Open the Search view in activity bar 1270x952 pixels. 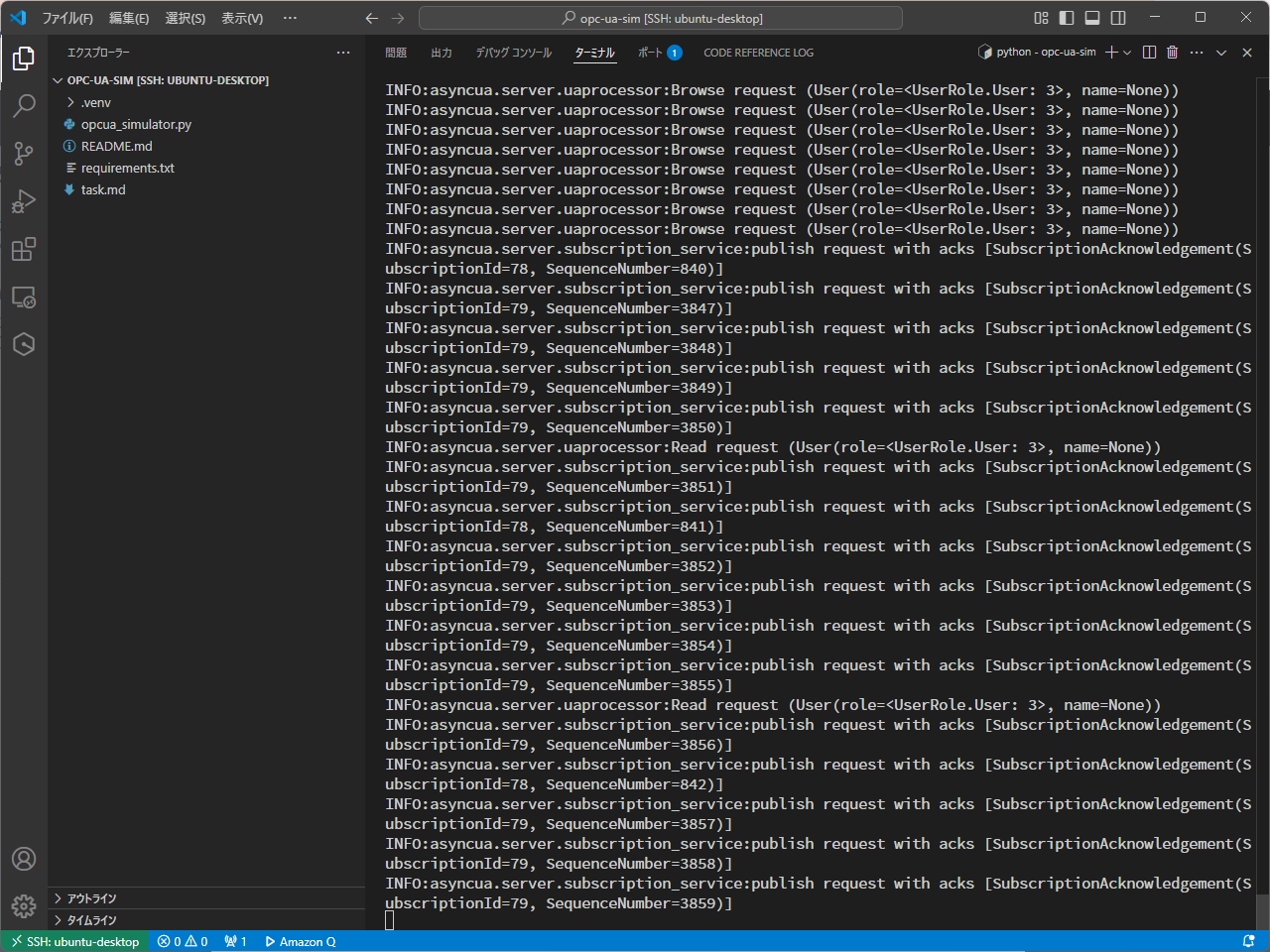24,105
